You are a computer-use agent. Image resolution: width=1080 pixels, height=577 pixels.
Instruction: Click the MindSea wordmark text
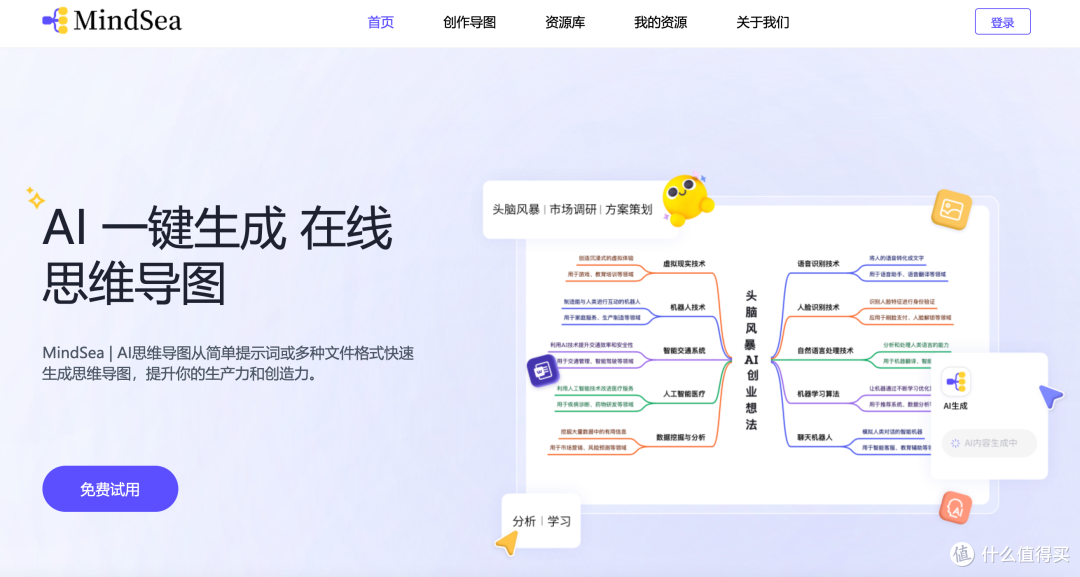[128, 21]
